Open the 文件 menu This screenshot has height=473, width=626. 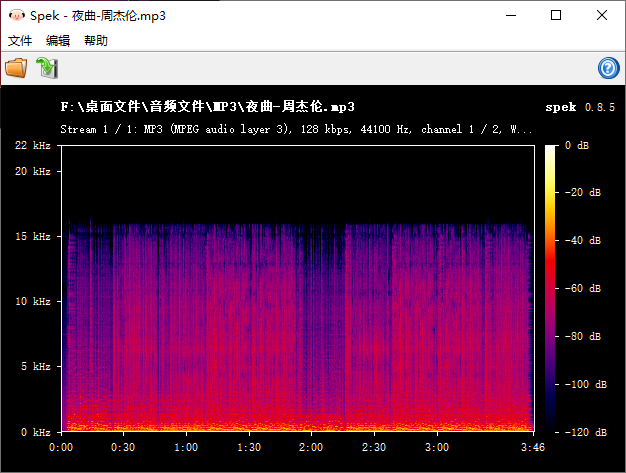pyautogui.click(x=20, y=41)
